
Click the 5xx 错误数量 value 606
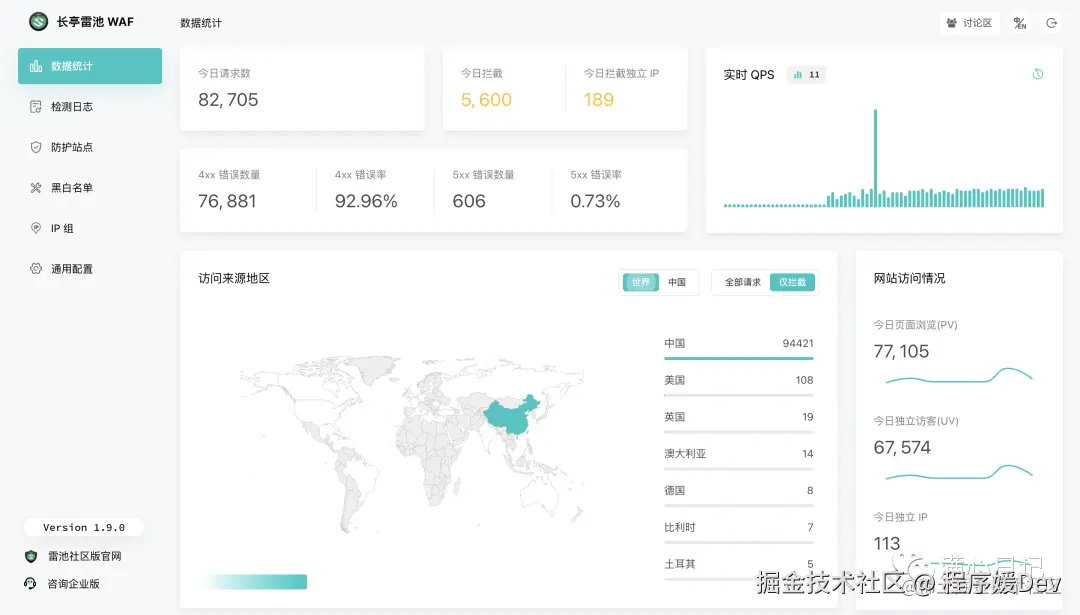click(469, 201)
